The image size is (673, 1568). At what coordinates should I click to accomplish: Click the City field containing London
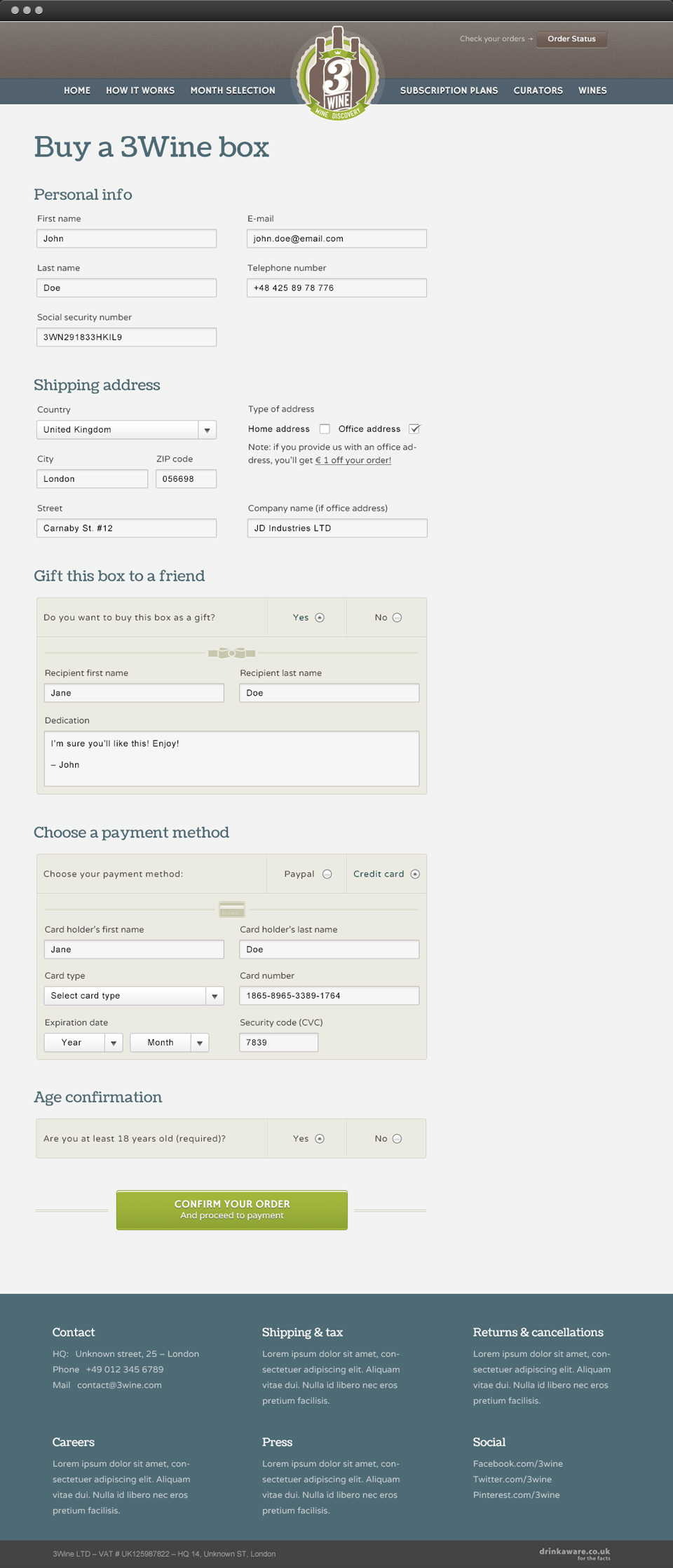tap(92, 479)
